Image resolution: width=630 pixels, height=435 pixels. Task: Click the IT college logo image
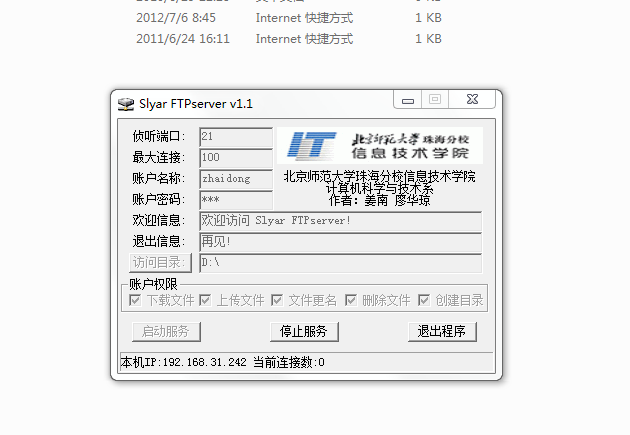click(380, 145)
